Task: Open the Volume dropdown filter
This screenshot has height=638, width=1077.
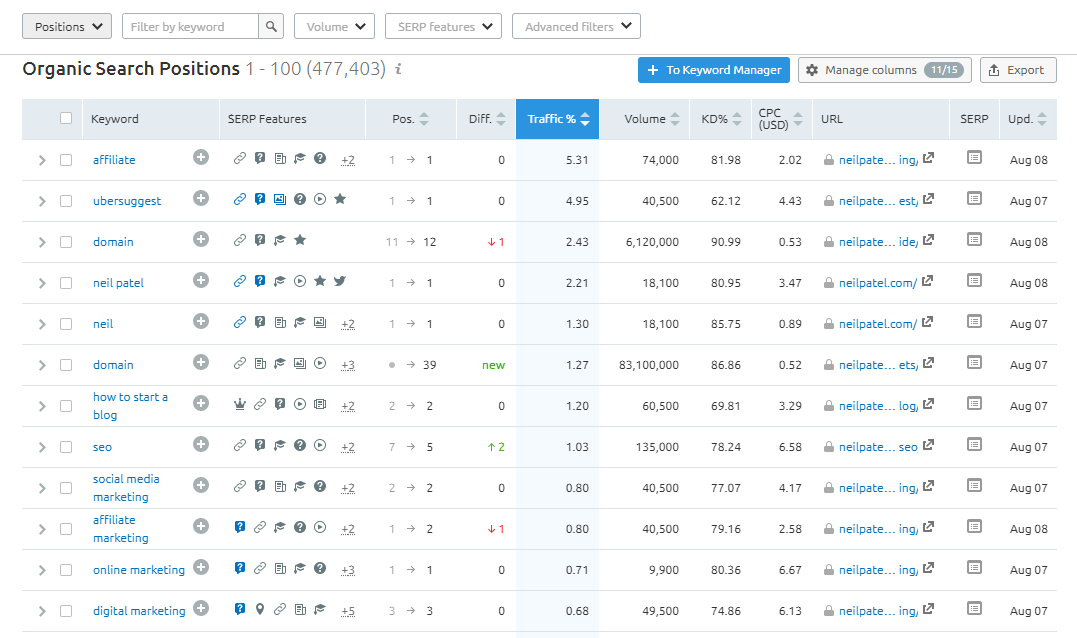Action: [x=335, y=27]
